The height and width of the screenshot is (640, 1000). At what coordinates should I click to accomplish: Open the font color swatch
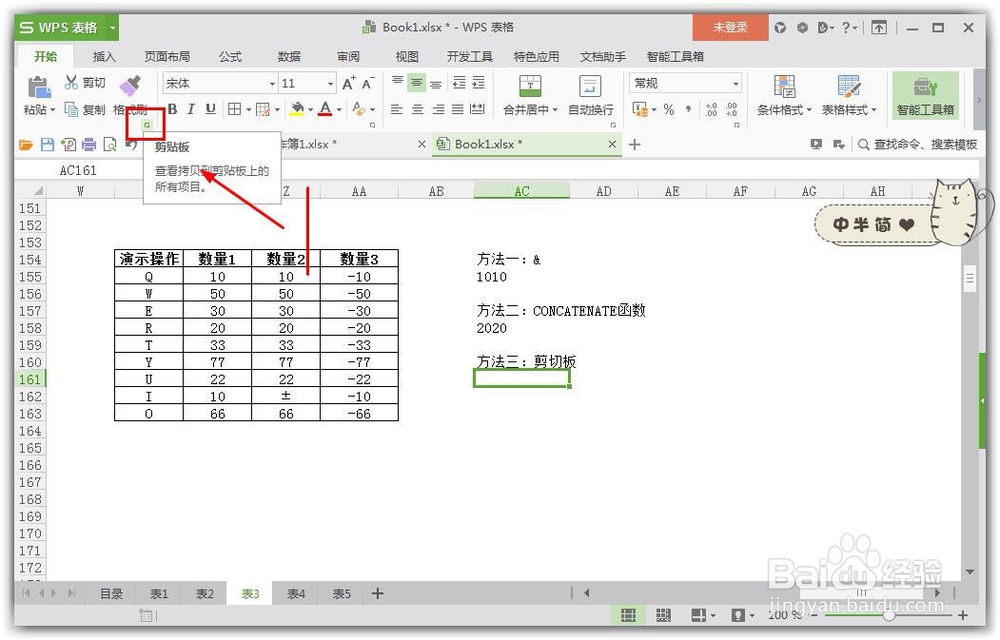tap(324, 110)
